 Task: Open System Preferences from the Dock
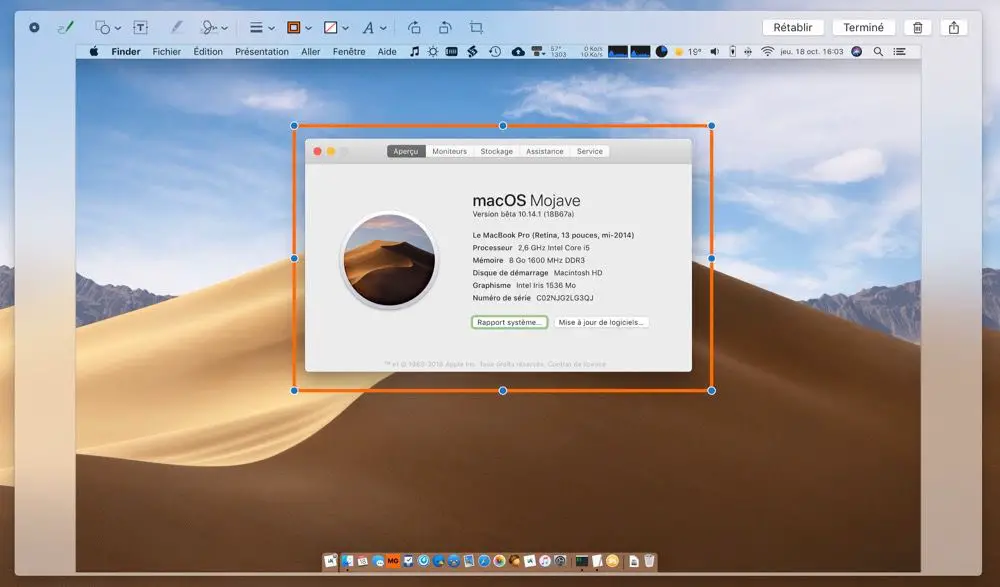[x=560, y=561]
